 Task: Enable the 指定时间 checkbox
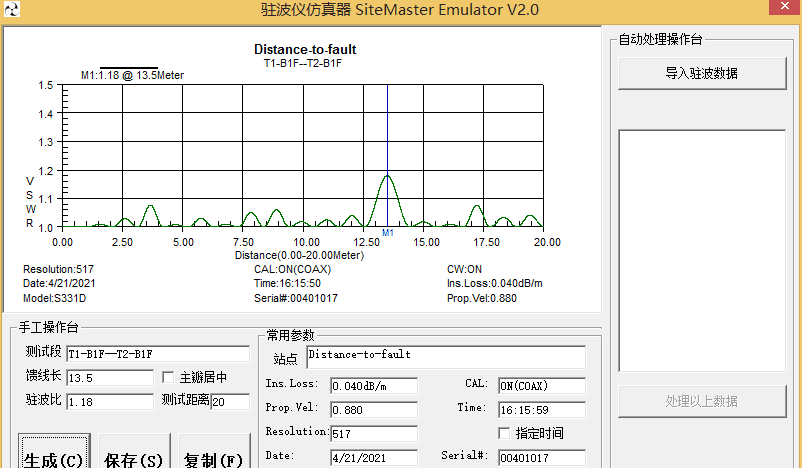505,433
